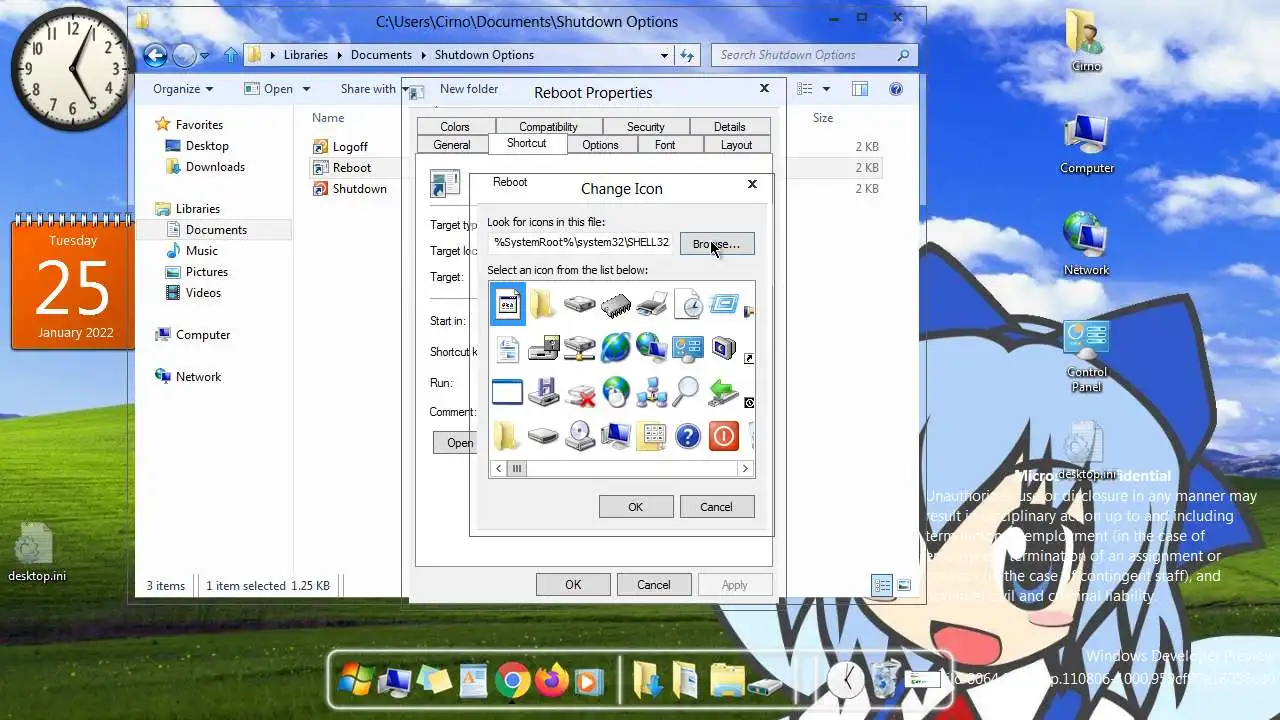Select Videos in Libraries tree
Viewport: 1280px width, 720px height.
pos(203,293)
